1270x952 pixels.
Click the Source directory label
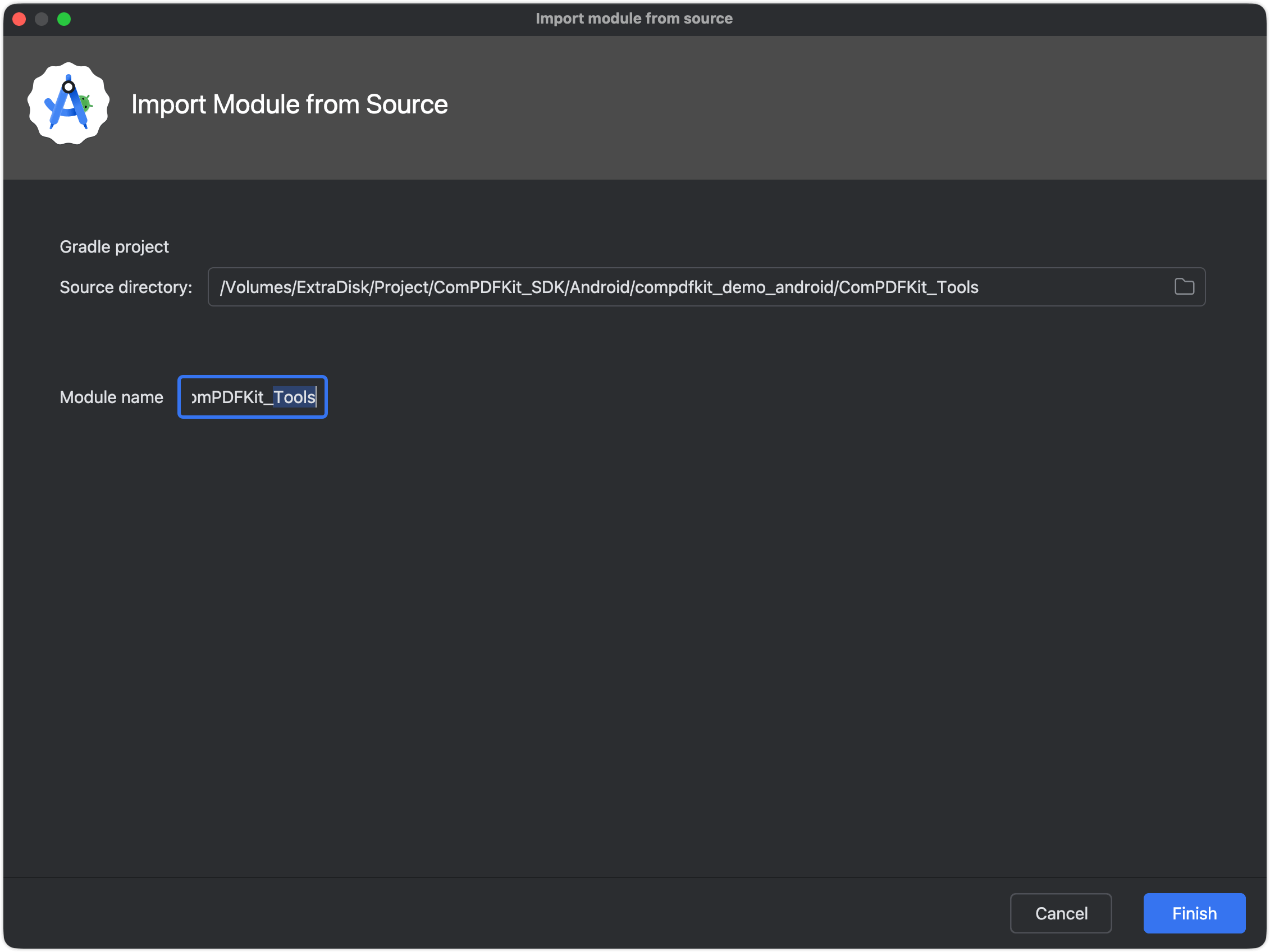125,287
